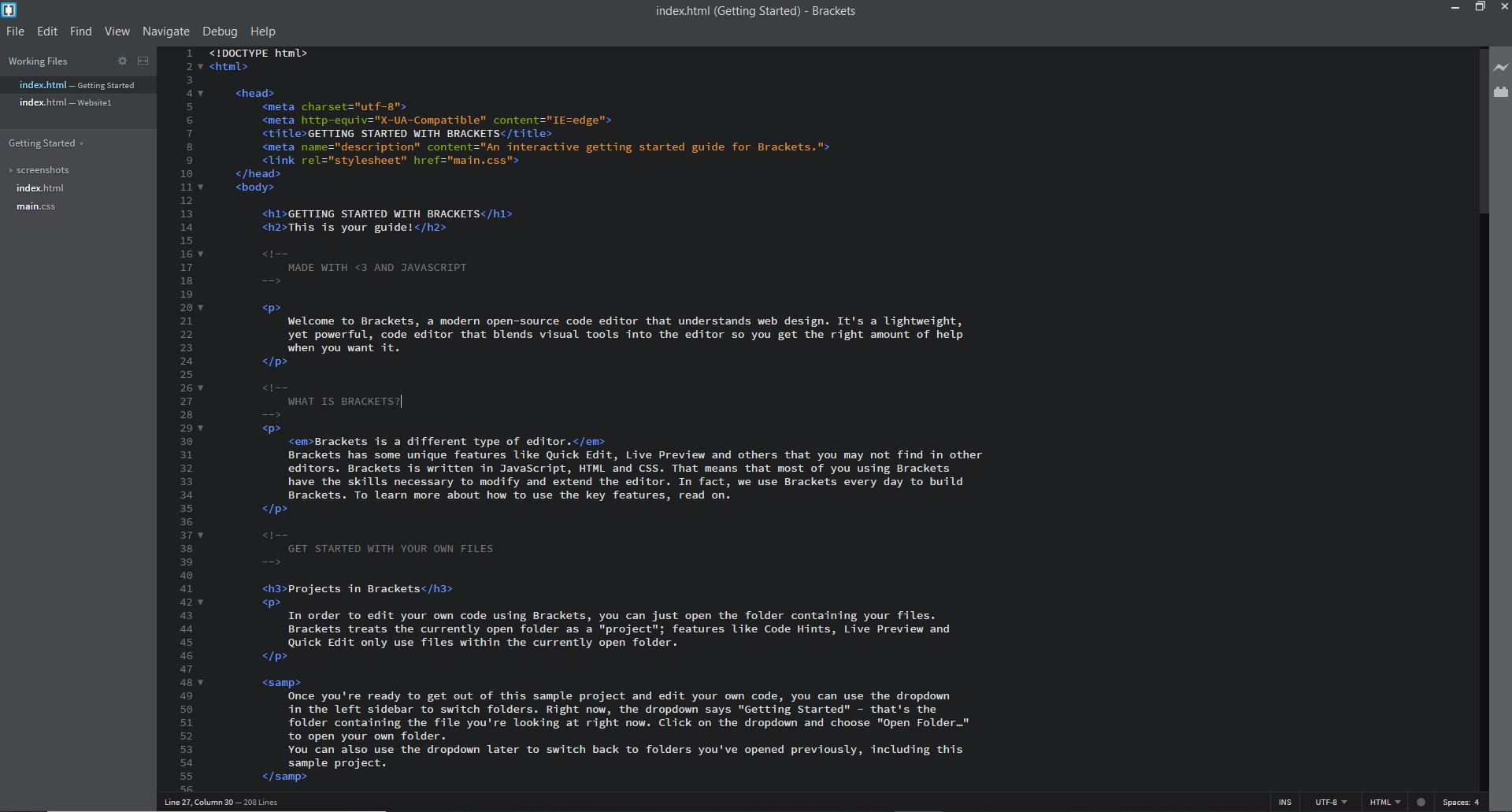This screenshot has height=812, width=1512.
Task: Open the Help menu
Action: [x=262, y=32]
